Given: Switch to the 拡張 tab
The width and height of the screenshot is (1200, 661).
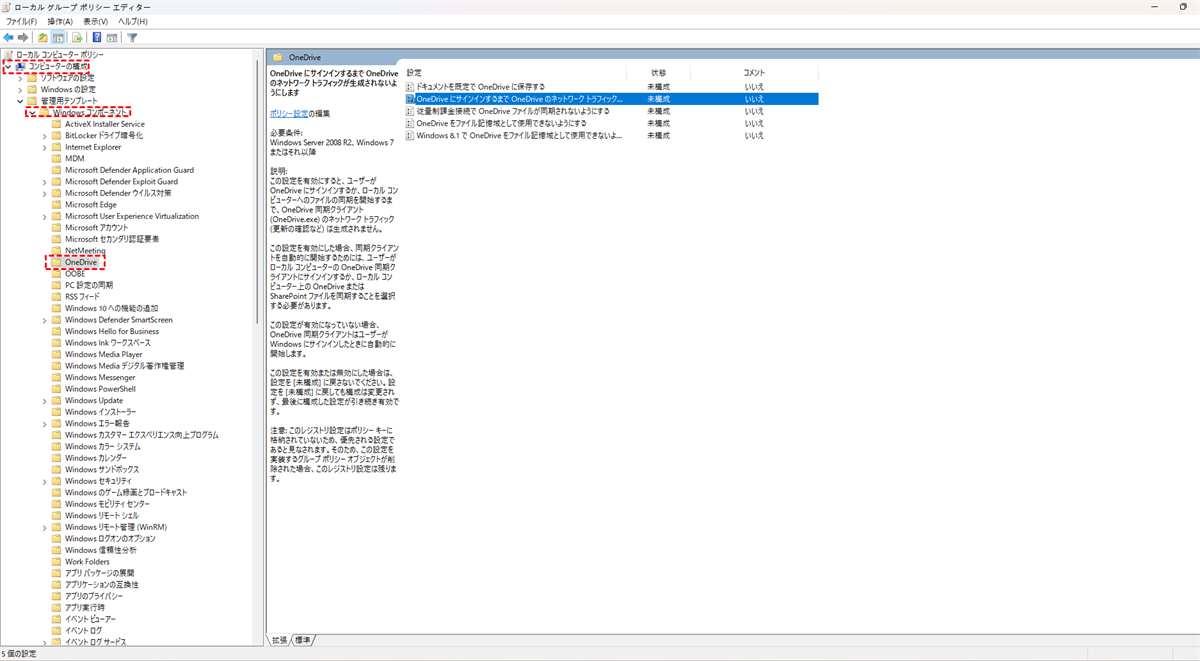Looking at the screenshot, I should point(279,640).
